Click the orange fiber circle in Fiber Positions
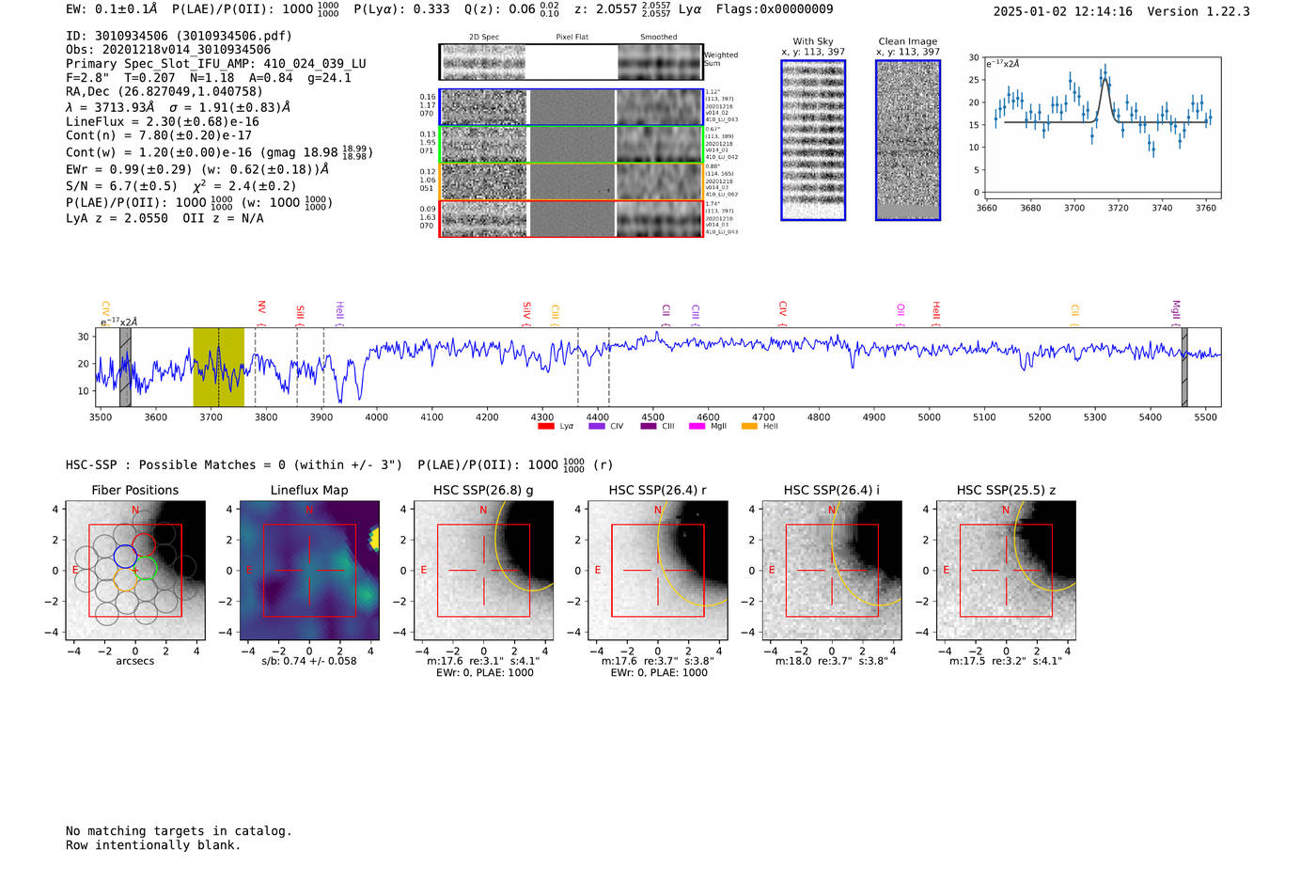The image size is (1316, 896). point(126,580)
